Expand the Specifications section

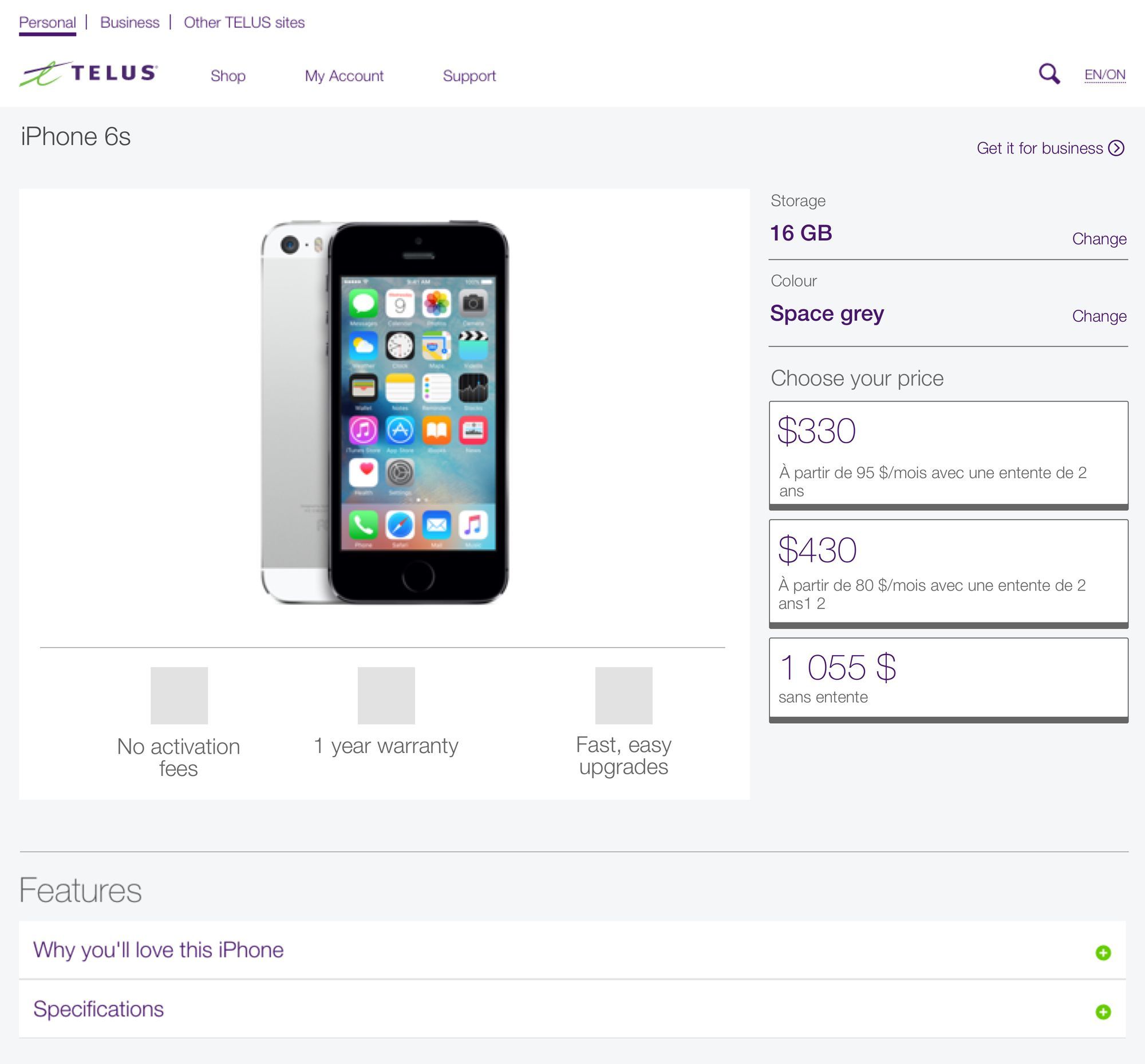pos(1101,1008)
